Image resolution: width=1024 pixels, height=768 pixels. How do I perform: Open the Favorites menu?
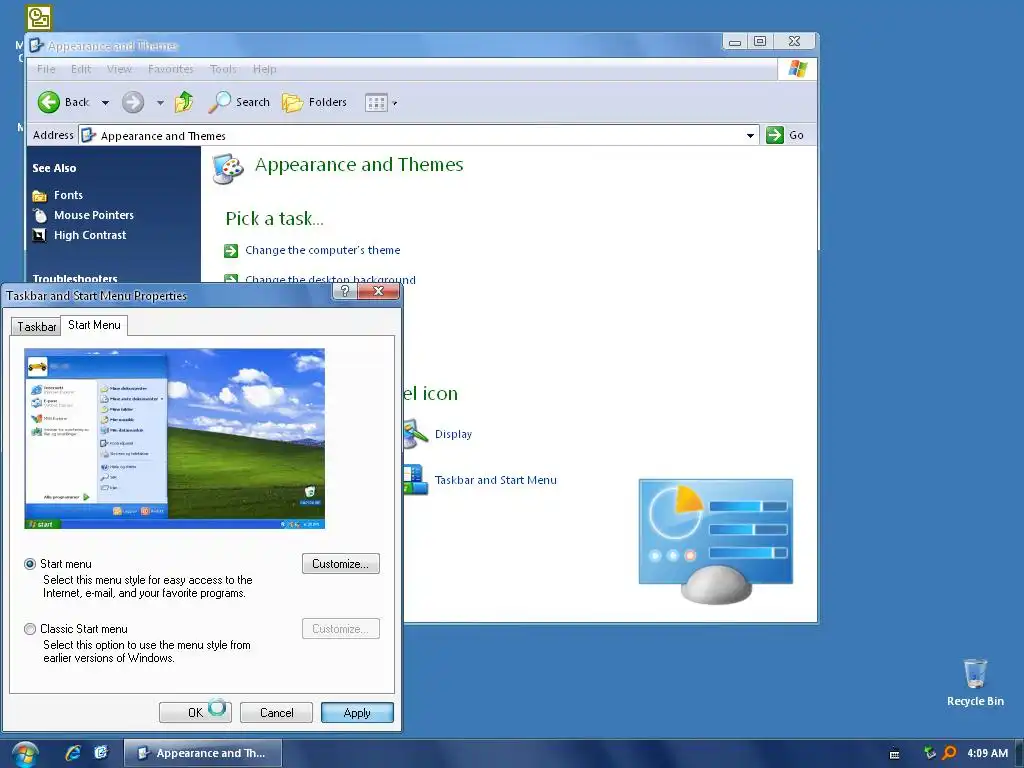170,69
